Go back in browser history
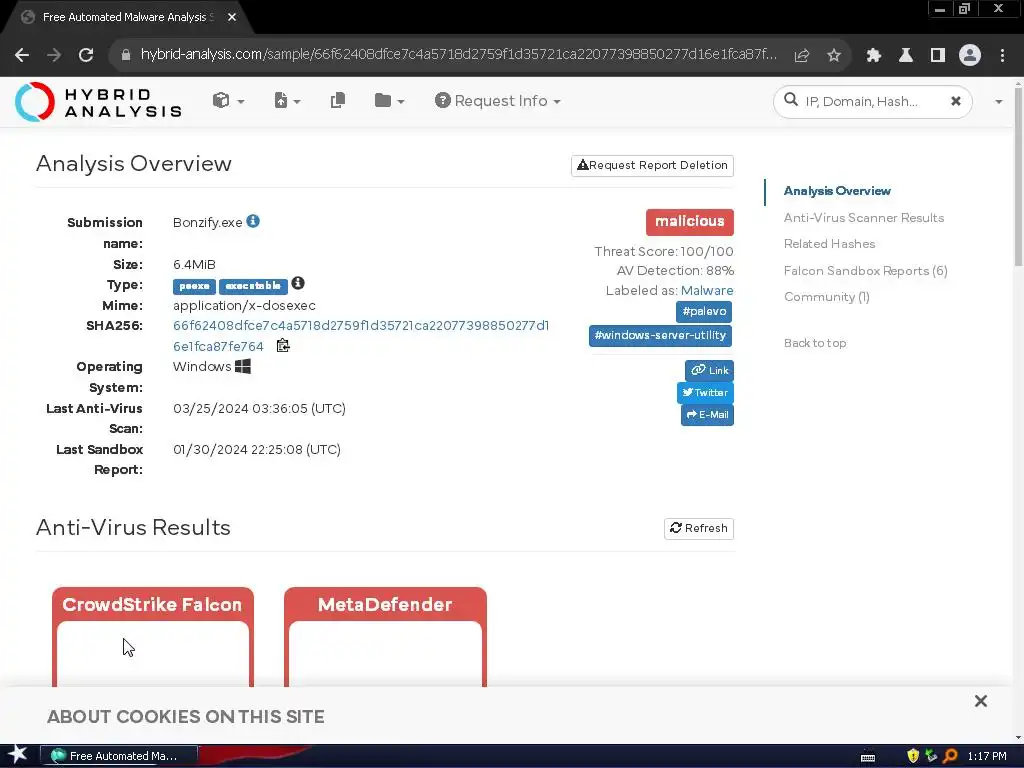The width and height of the screenshot is (1024, 768). click(22, 56)
